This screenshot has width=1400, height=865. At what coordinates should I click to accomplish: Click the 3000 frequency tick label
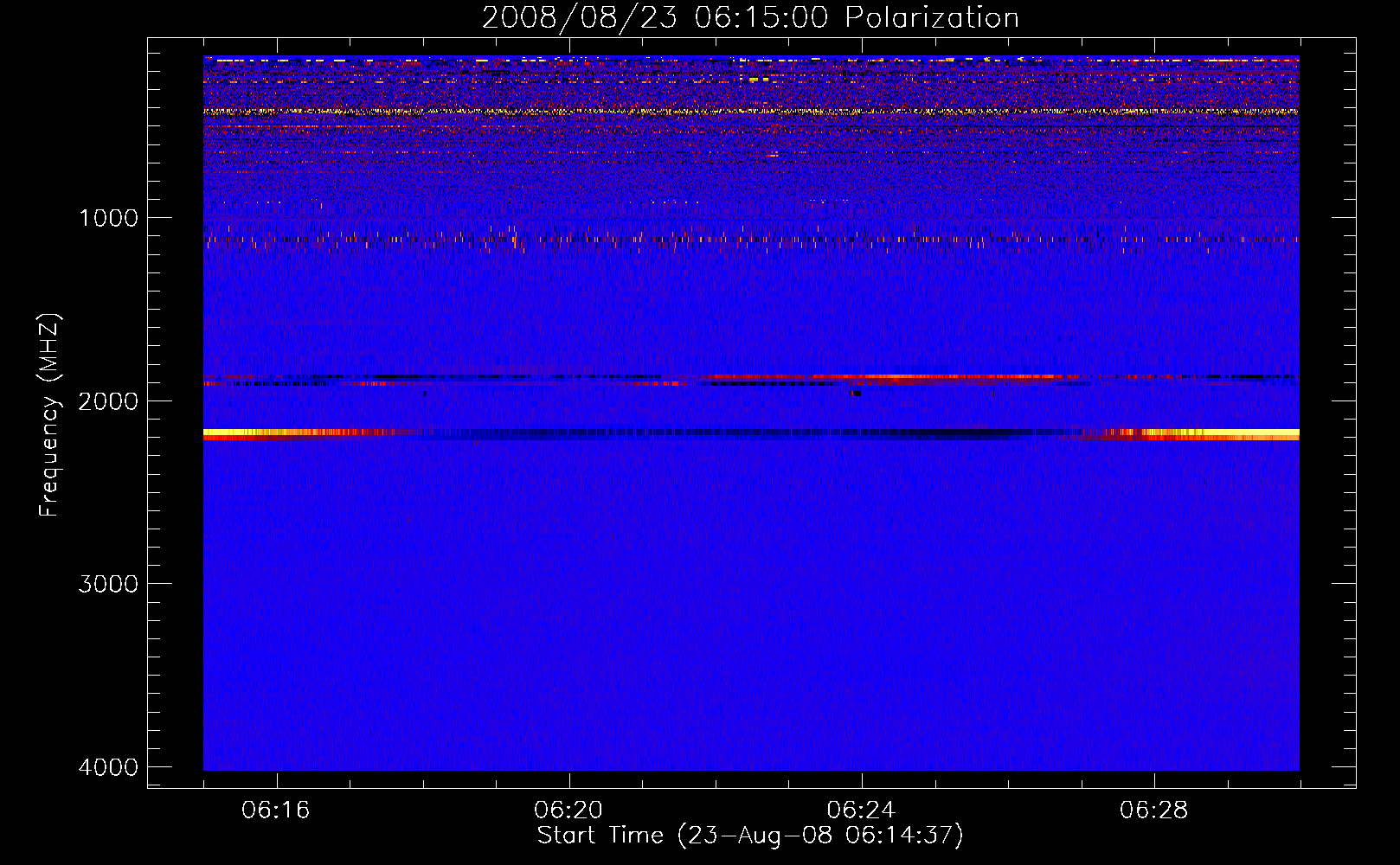point(108,584)
